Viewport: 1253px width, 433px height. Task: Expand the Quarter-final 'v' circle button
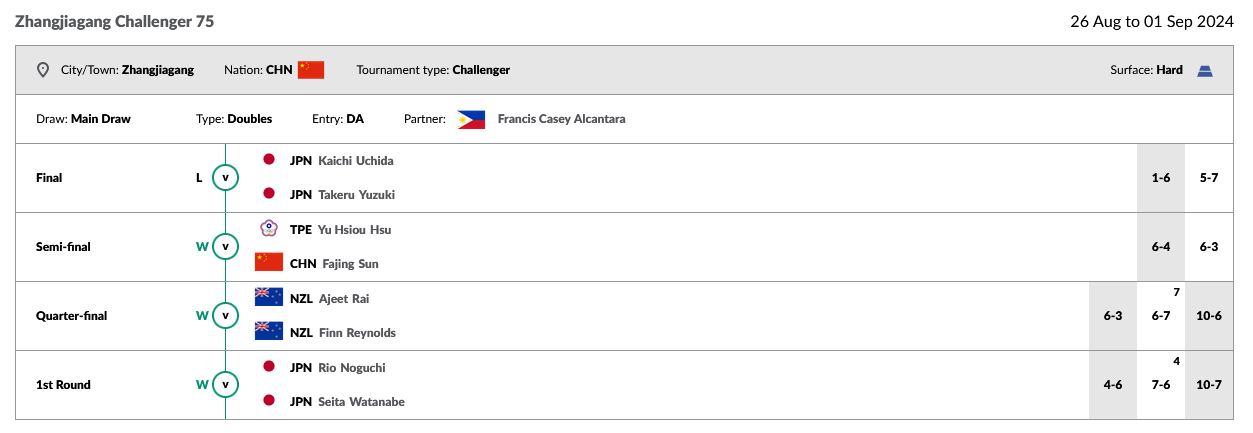pyautogui.click(x=225, y=316)
